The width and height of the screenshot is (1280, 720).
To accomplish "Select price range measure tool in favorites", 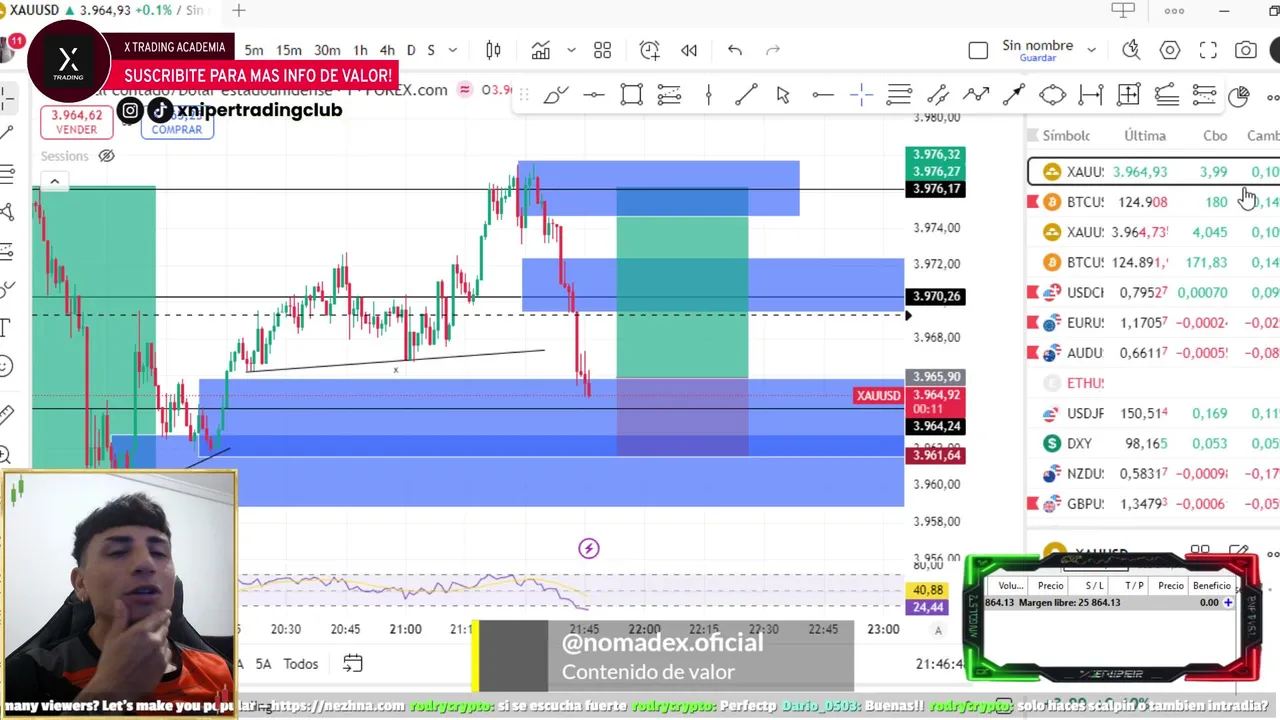I will [1091, 95].
